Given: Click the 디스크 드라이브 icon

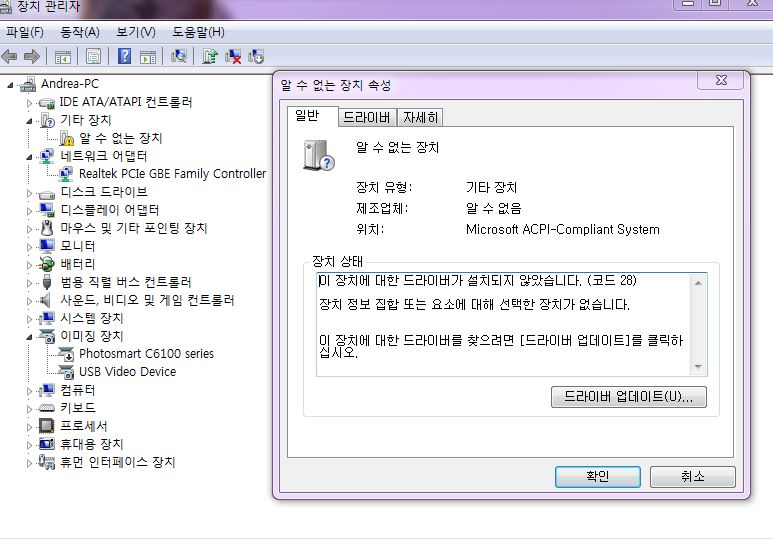Looking at the screenshot, I should click(x=47, y=193).
